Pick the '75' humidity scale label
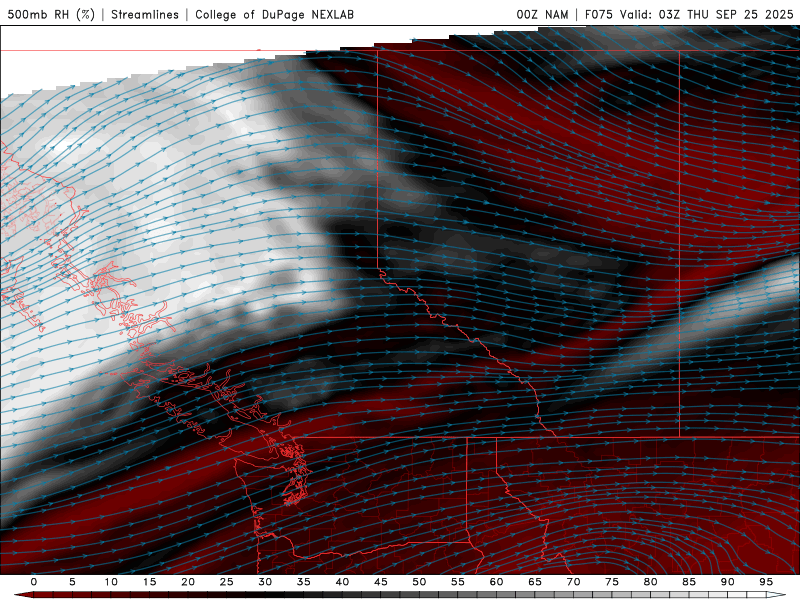 612,582
